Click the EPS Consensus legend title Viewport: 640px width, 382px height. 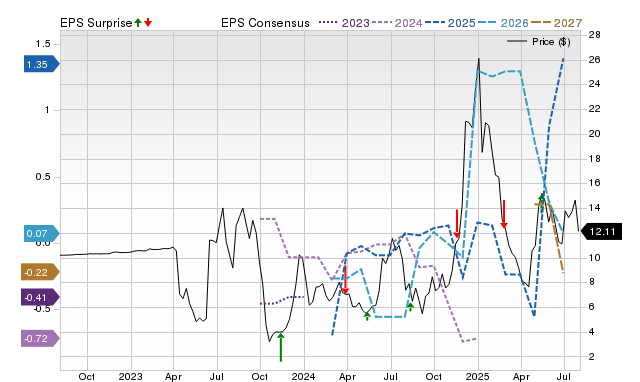[265, 23]
